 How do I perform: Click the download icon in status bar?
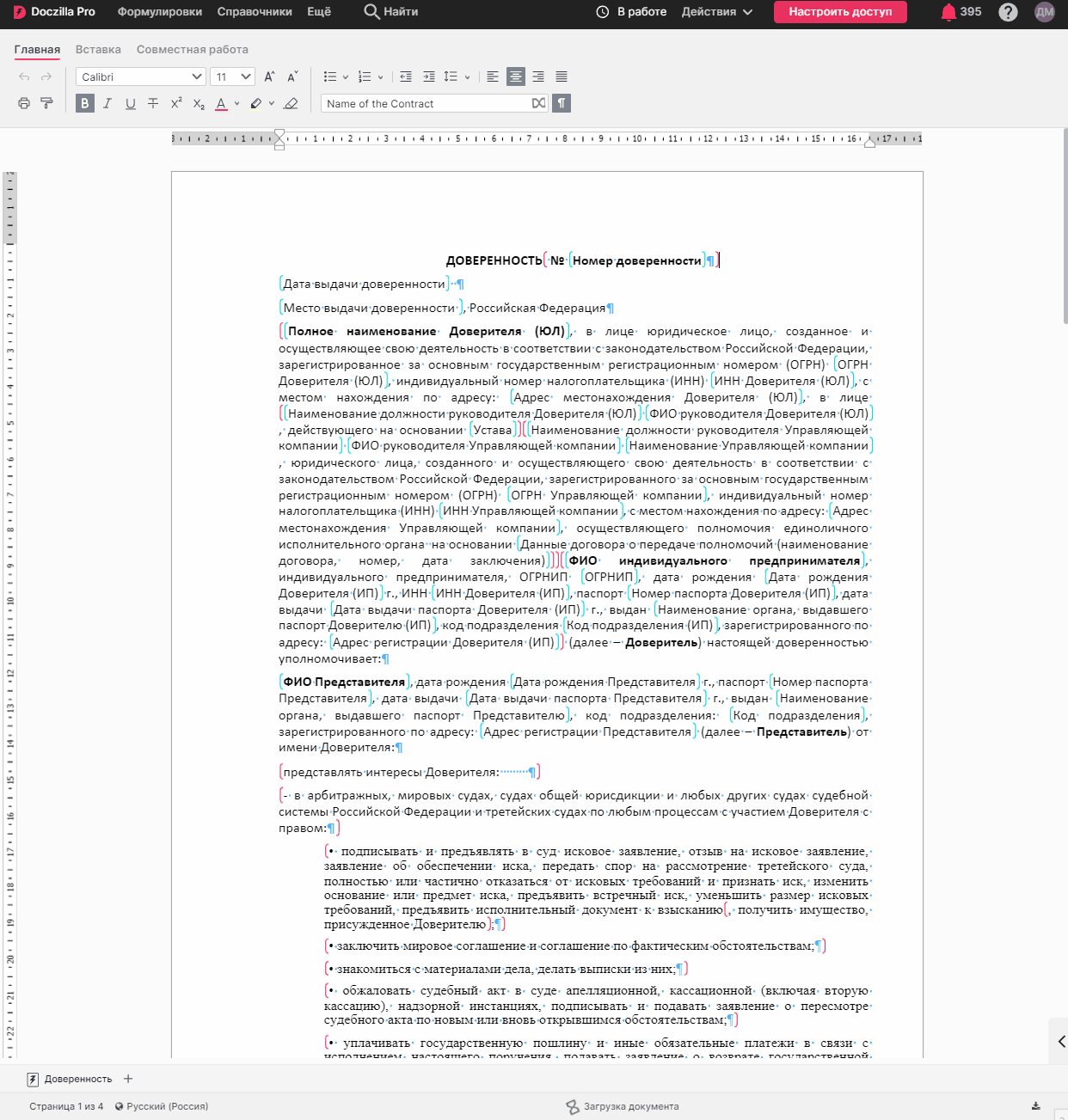pyautogui.click(x=1036, y=1106)
